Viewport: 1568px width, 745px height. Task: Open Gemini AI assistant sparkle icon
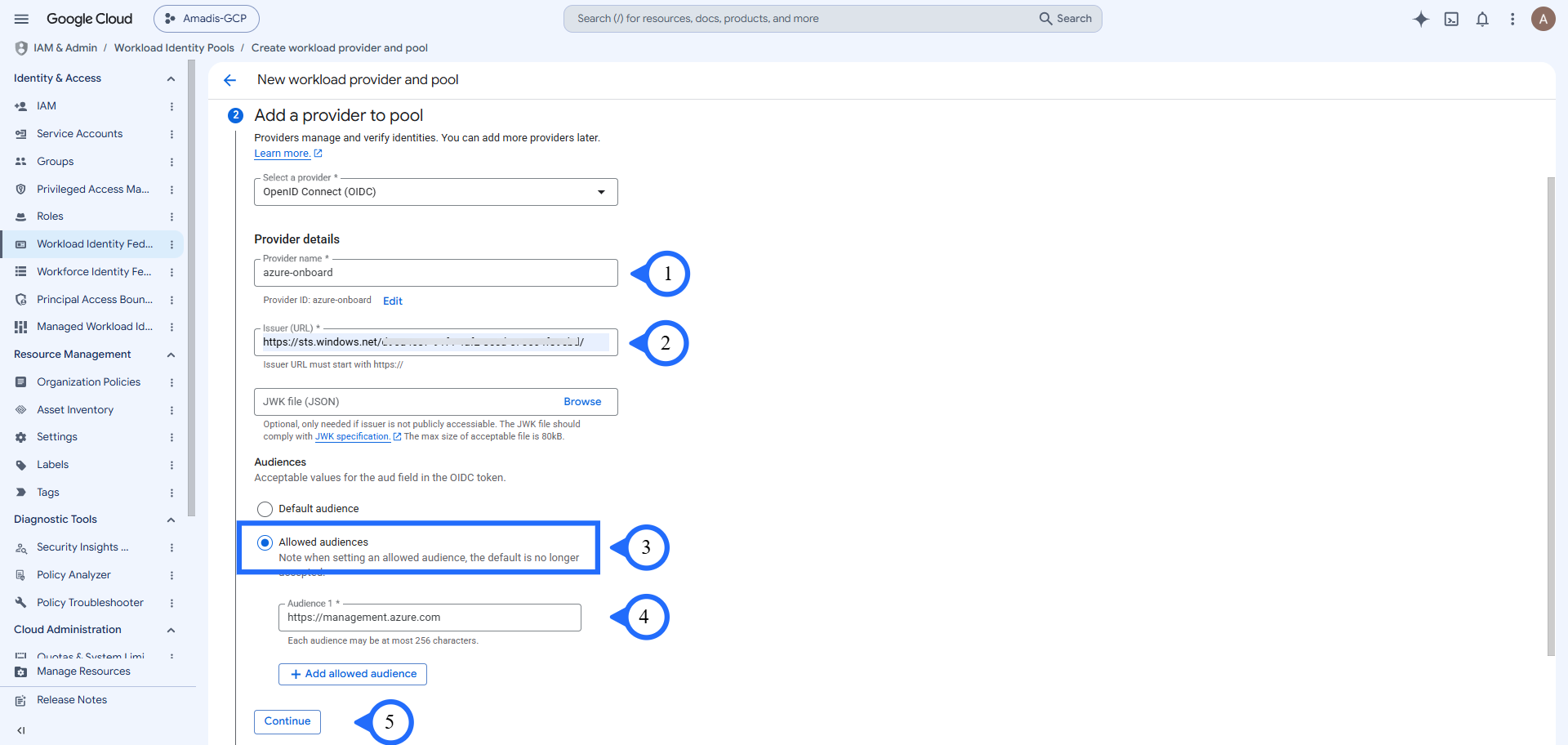pos(1421,19)
